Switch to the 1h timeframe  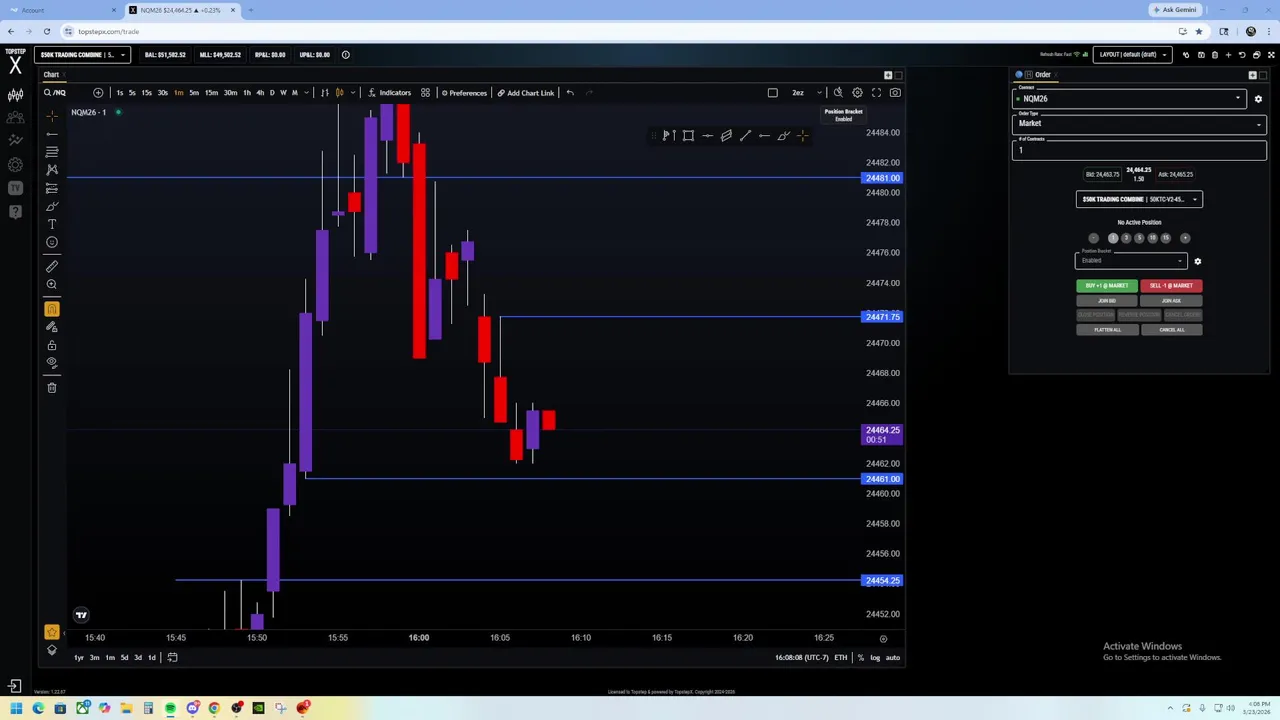[x=247, y=93]
